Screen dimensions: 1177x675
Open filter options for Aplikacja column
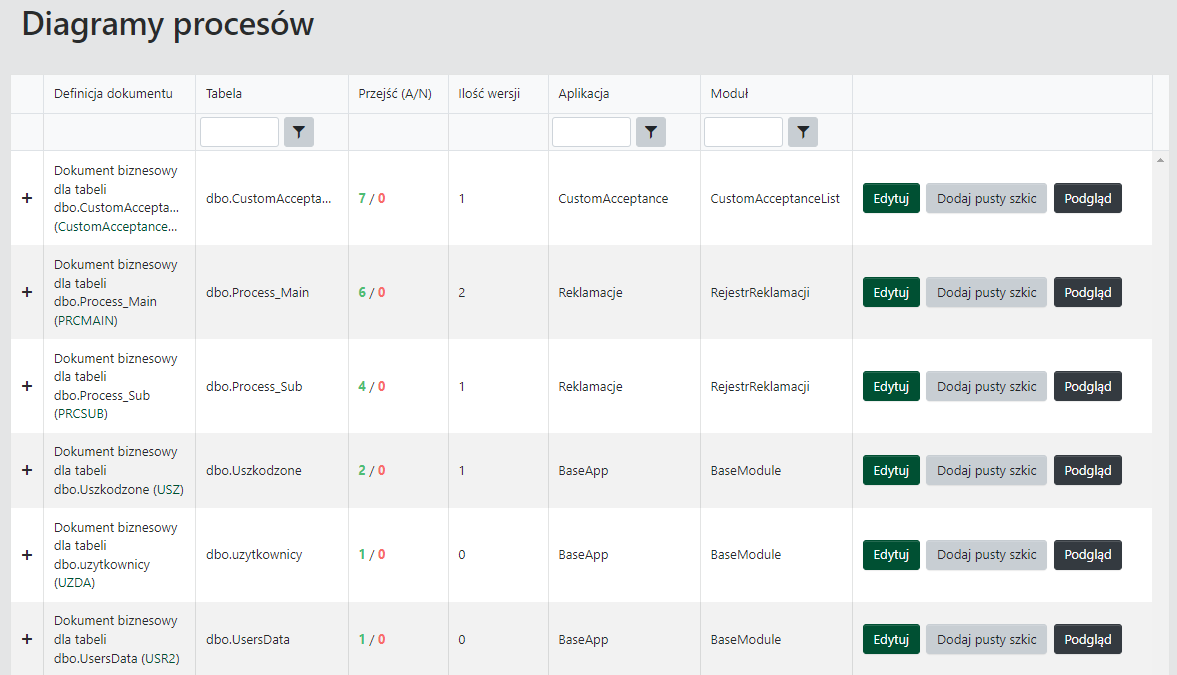pyautogui.click(x=651, y=132)
